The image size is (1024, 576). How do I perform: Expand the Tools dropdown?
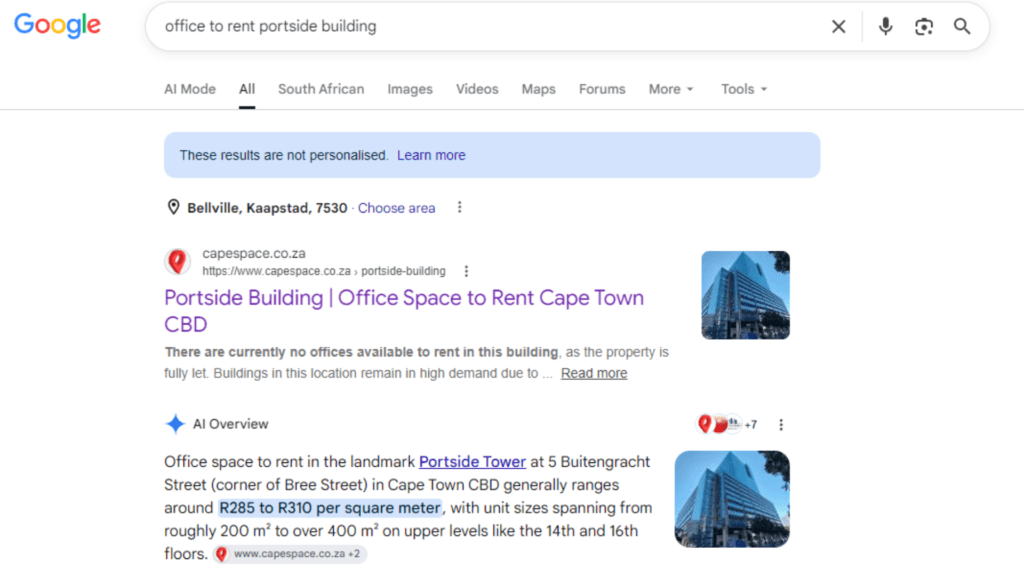744,89
